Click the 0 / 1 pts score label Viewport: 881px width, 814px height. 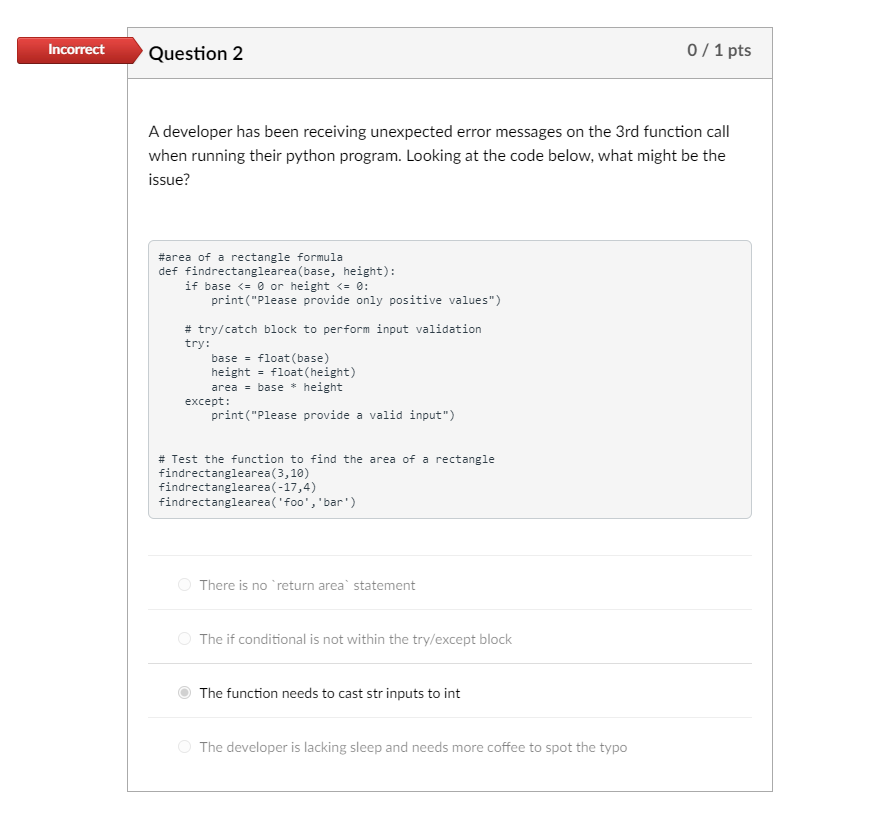[x=719, y=49]
